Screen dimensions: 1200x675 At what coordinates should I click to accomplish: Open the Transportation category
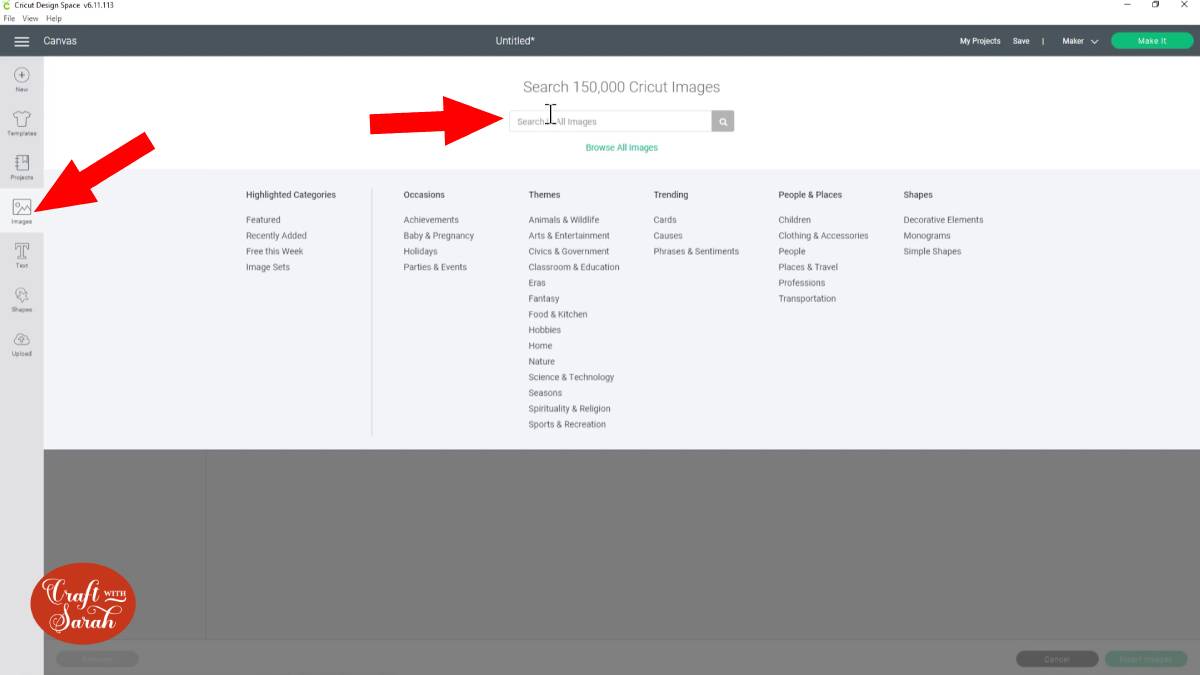point(807,298)
